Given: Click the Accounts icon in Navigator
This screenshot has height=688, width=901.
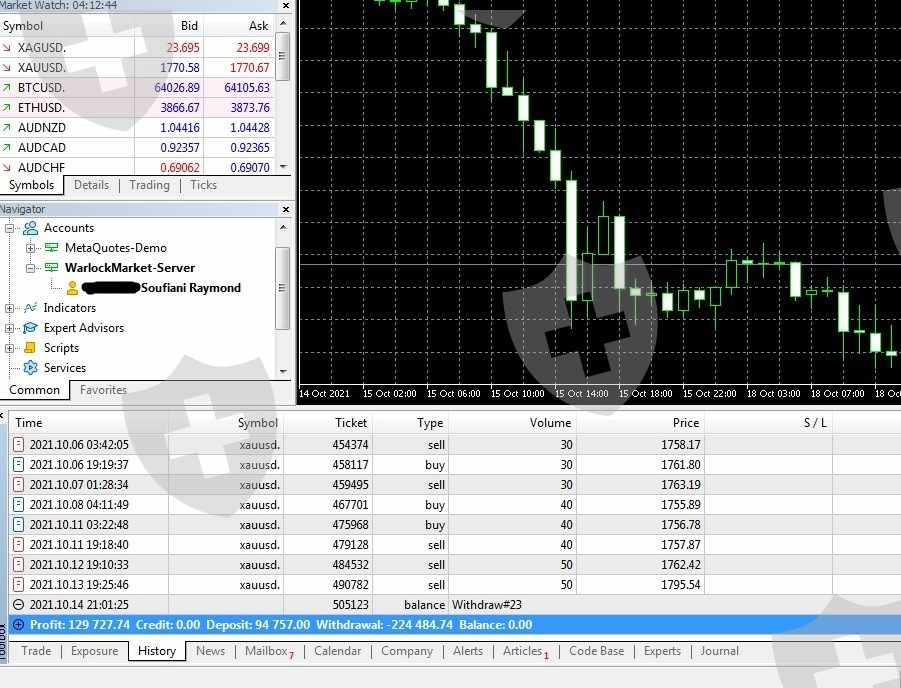Looking at the screenshot, I should 31,228.
